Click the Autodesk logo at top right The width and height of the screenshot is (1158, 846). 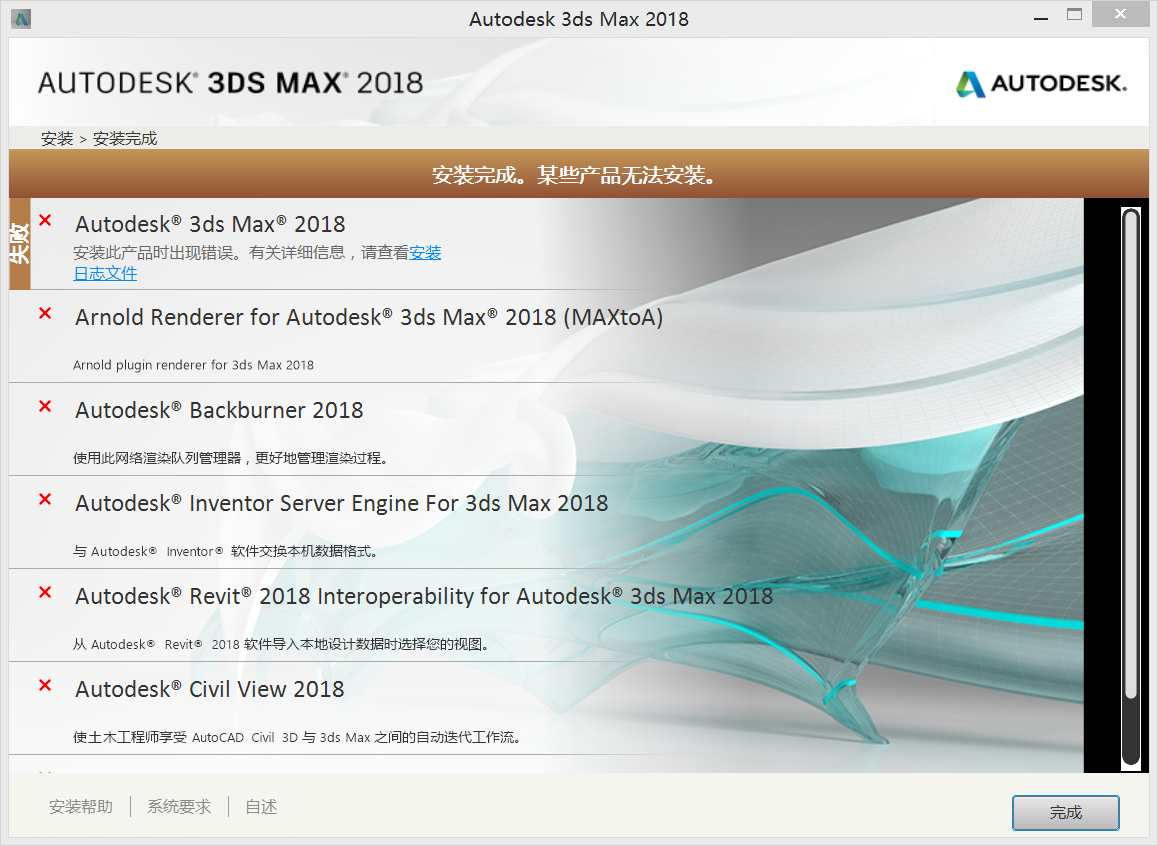pyautogui.click(x=1041, y=83)
